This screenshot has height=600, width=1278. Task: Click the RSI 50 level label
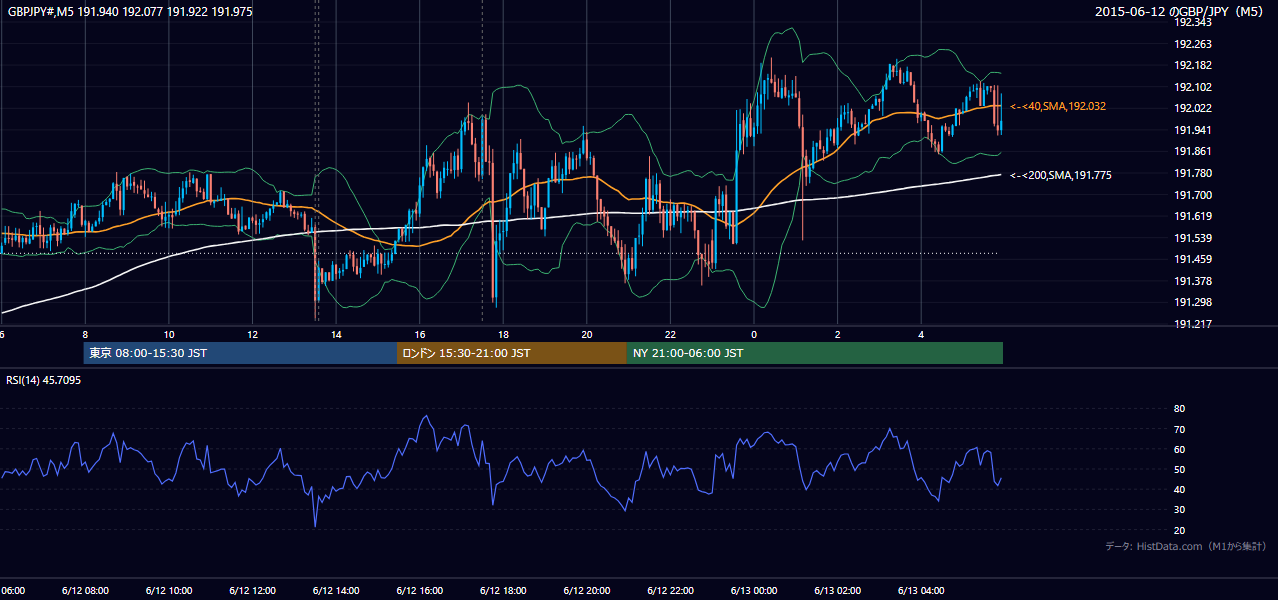(1179, 469)
